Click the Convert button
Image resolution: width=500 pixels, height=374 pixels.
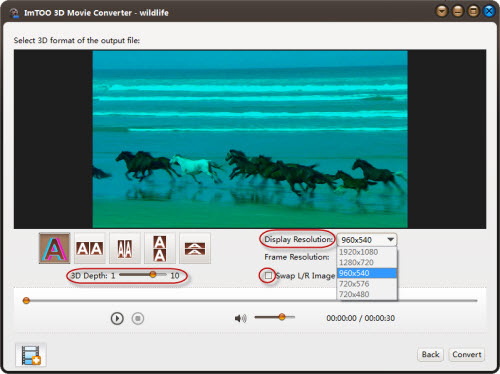[467, 355]
